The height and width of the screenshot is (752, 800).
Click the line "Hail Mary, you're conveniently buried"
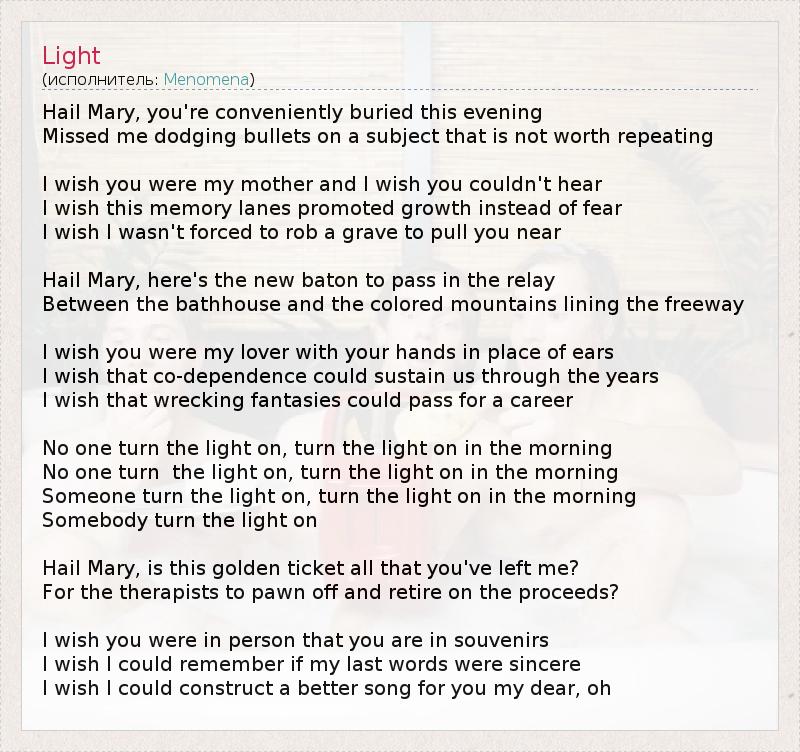292,112
